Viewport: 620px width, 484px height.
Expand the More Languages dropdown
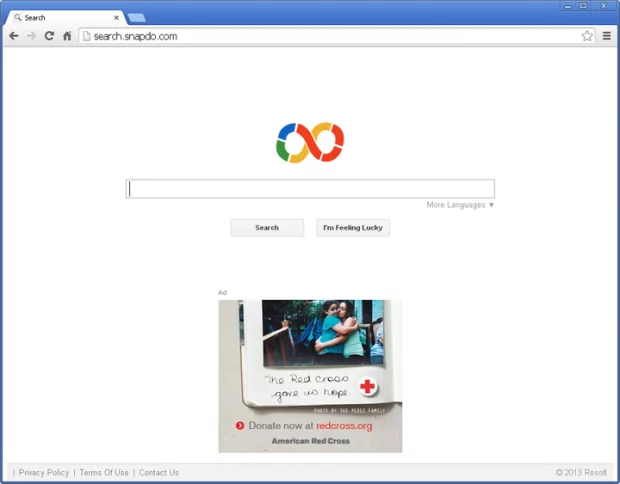coord(460,205)
